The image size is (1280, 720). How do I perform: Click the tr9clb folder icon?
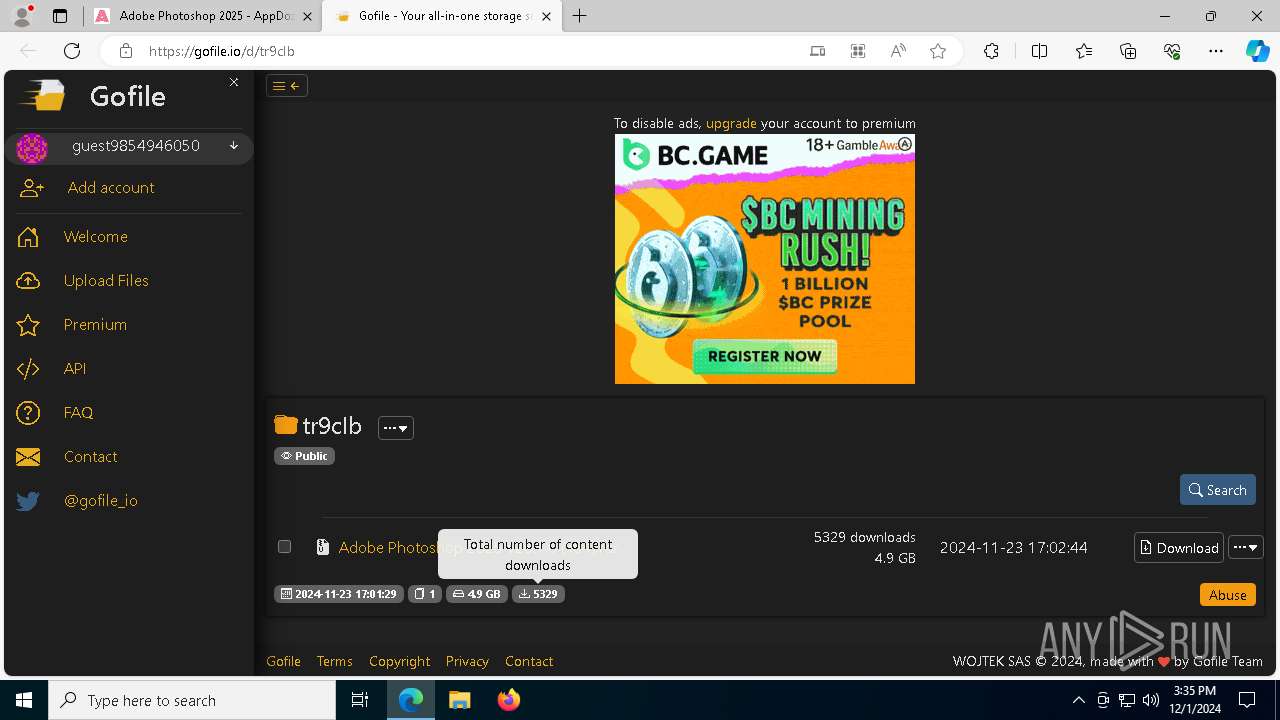[286, 425]
